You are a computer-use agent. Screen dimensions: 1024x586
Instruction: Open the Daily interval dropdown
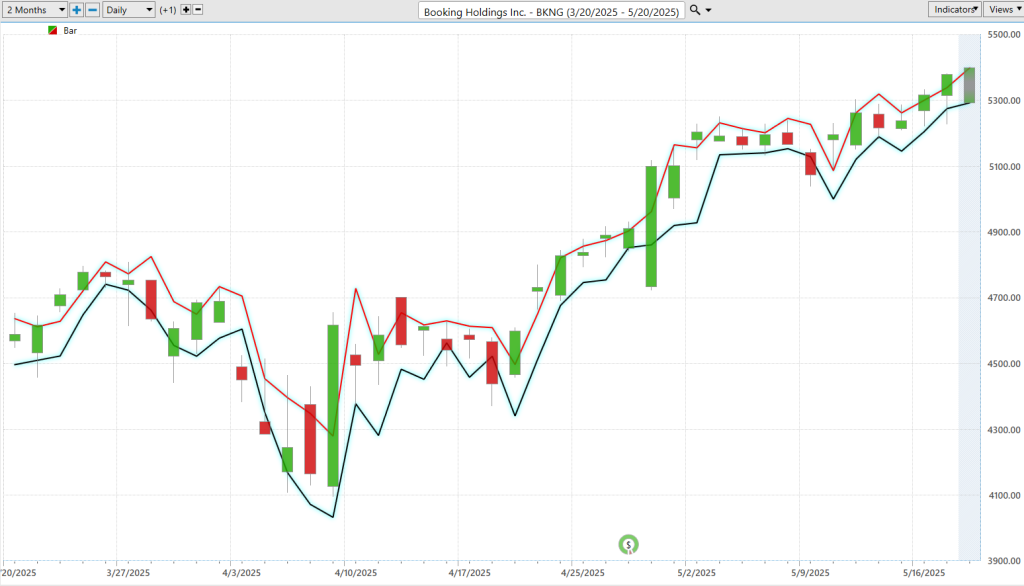pyautogui.click(x=129, y=10)
